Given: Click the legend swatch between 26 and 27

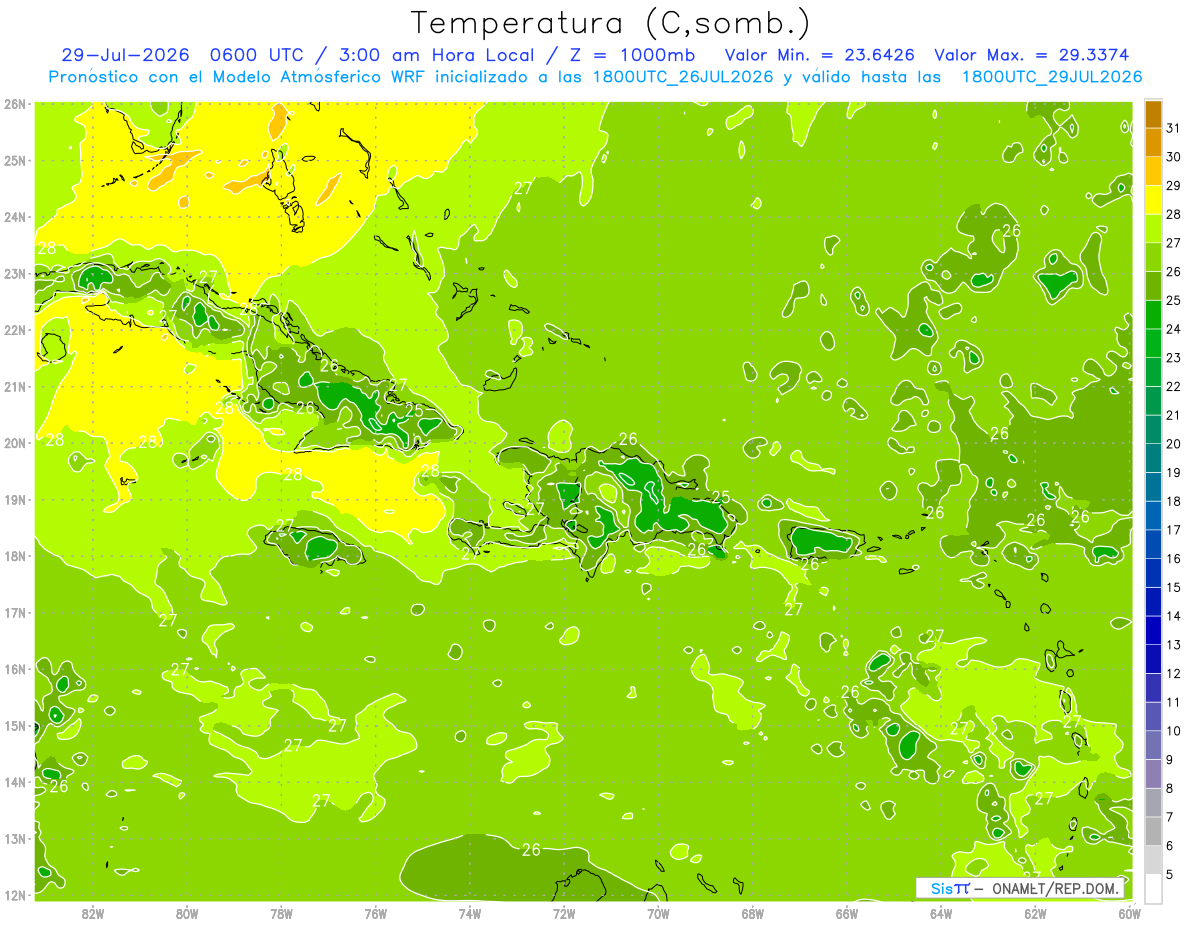Looking at the screenshot, I should click(1153, 257).
